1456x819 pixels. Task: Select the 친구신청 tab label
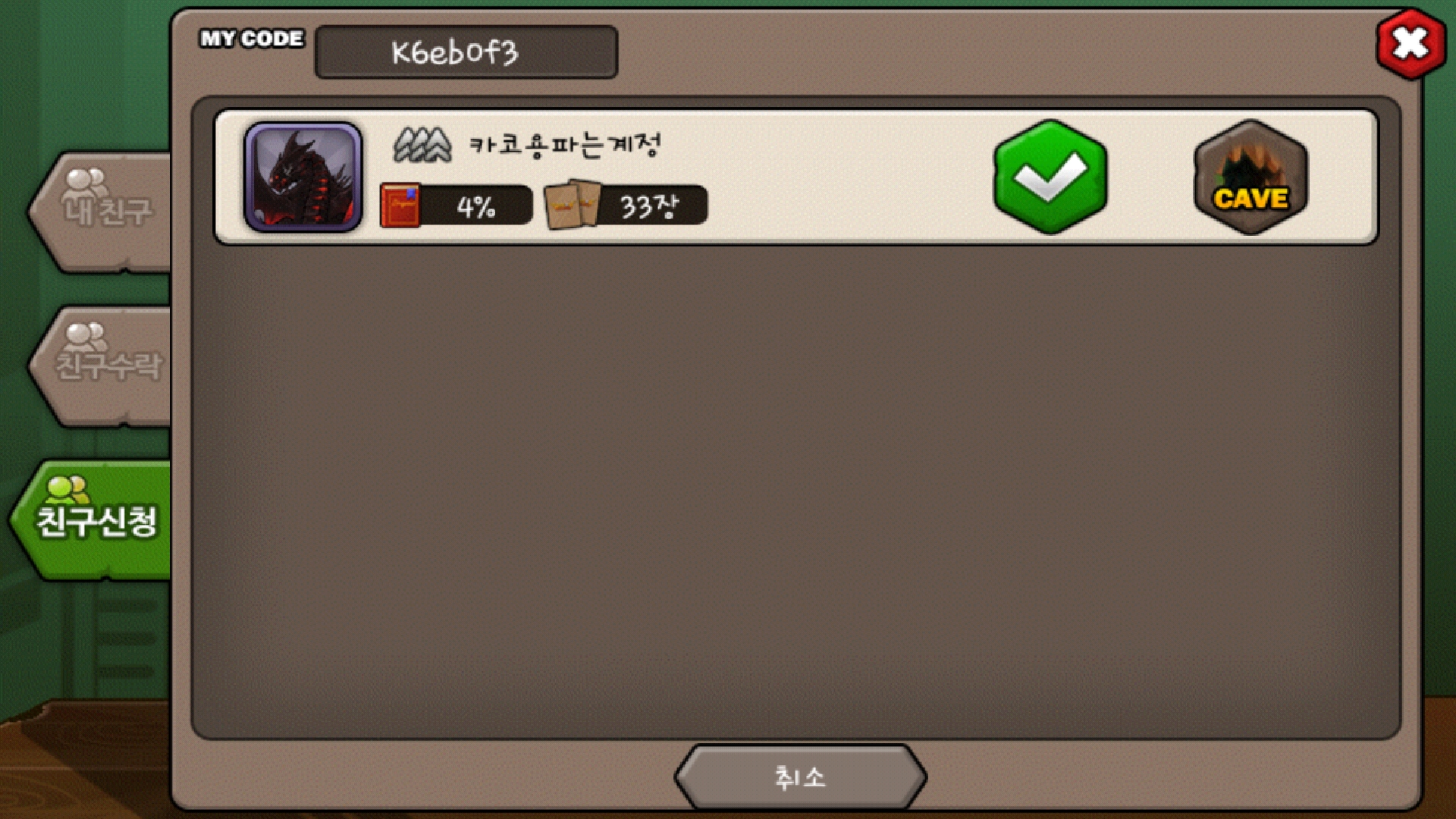[97, 522]
